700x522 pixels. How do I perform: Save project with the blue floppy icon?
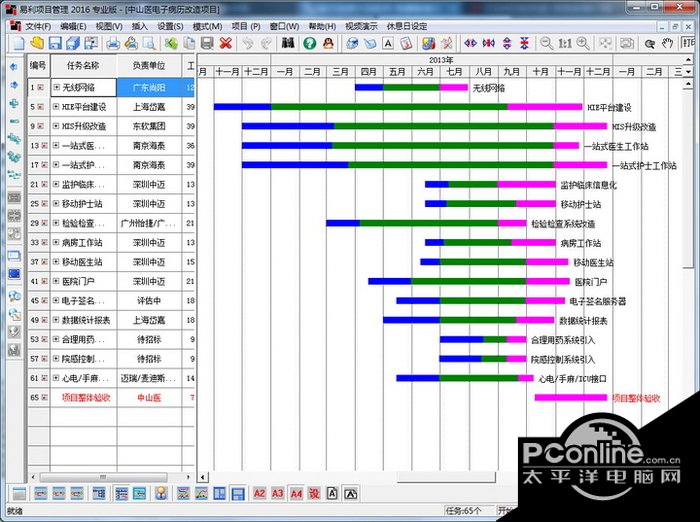tap(55, 43)
